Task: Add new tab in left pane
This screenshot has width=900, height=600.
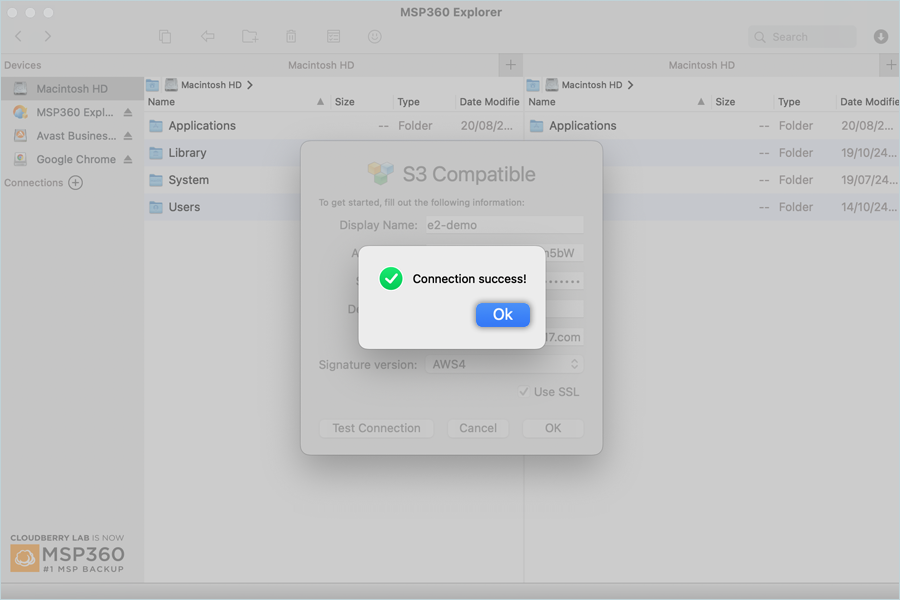Action: click(510, 65)
